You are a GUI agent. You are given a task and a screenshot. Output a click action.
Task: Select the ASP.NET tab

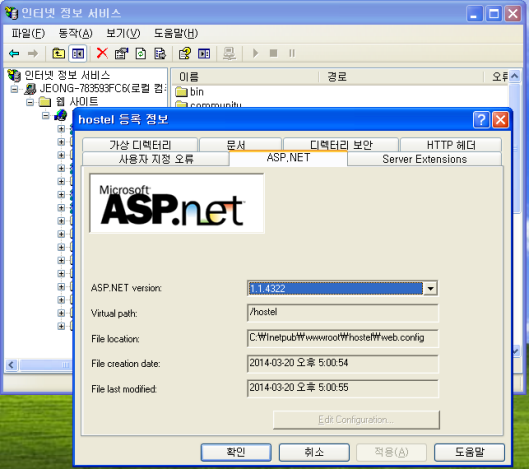(x=288, y=158)
